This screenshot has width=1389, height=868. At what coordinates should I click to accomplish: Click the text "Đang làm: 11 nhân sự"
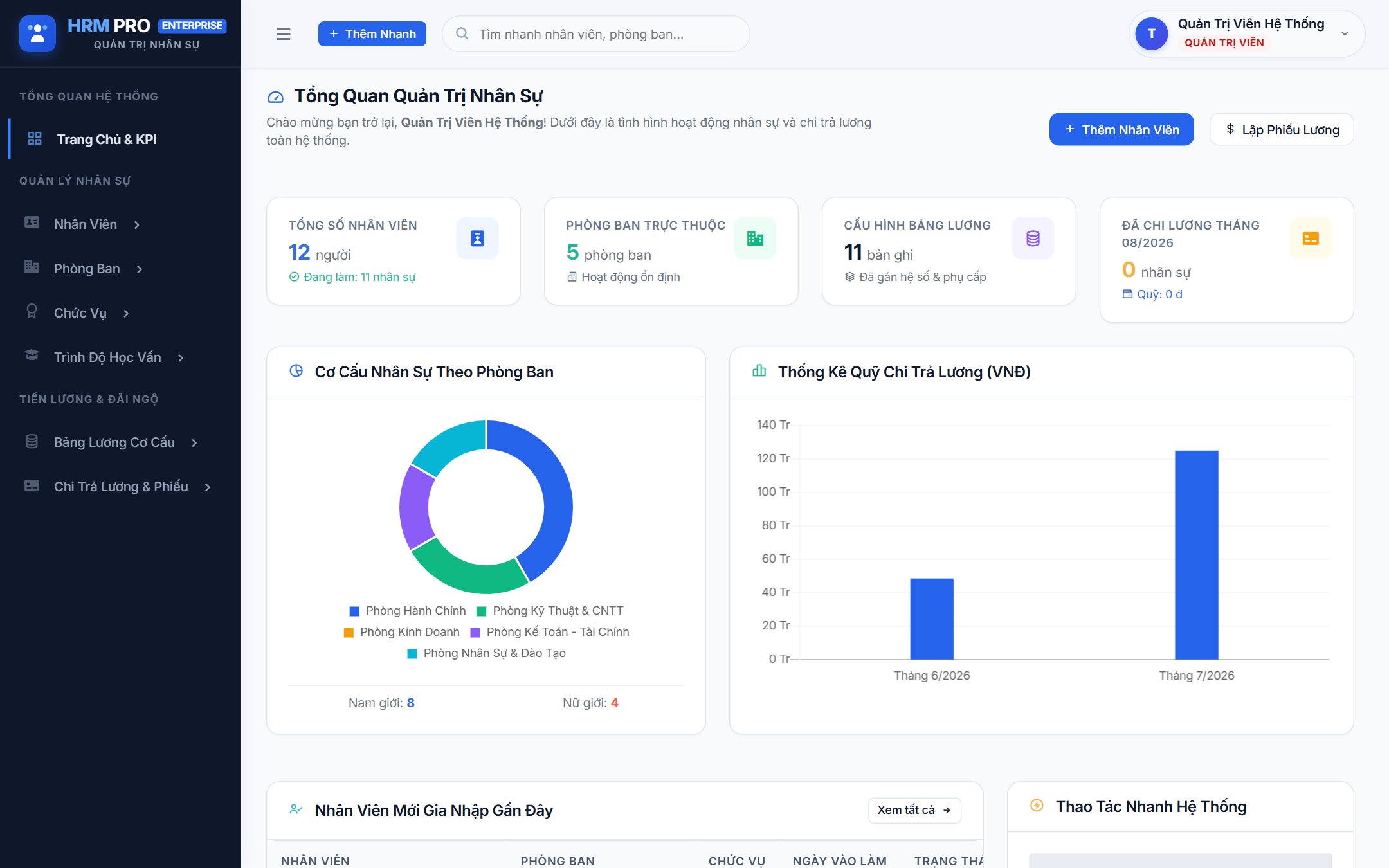point(359,277)
